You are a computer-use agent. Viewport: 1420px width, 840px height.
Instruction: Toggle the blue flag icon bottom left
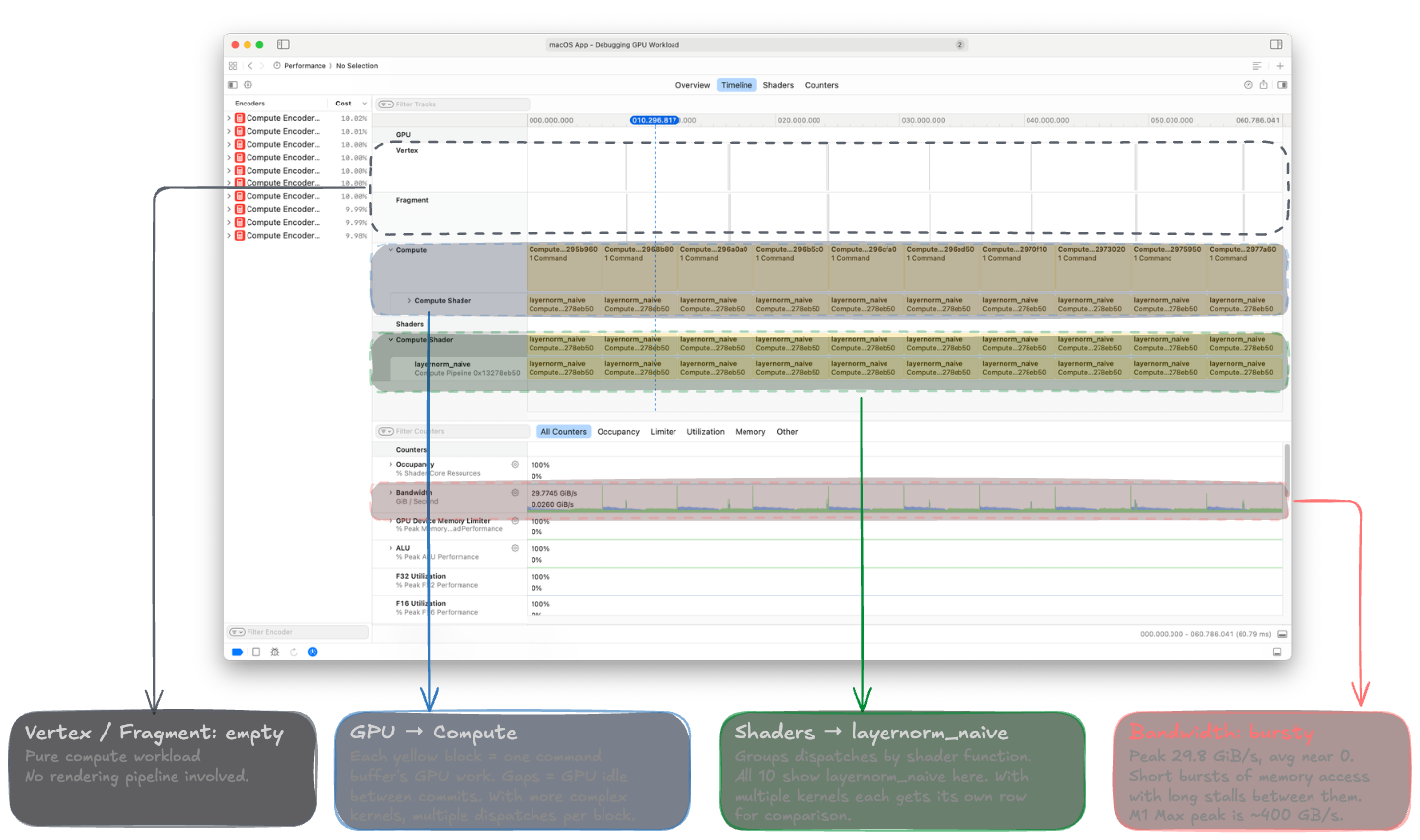pos(237,652)
